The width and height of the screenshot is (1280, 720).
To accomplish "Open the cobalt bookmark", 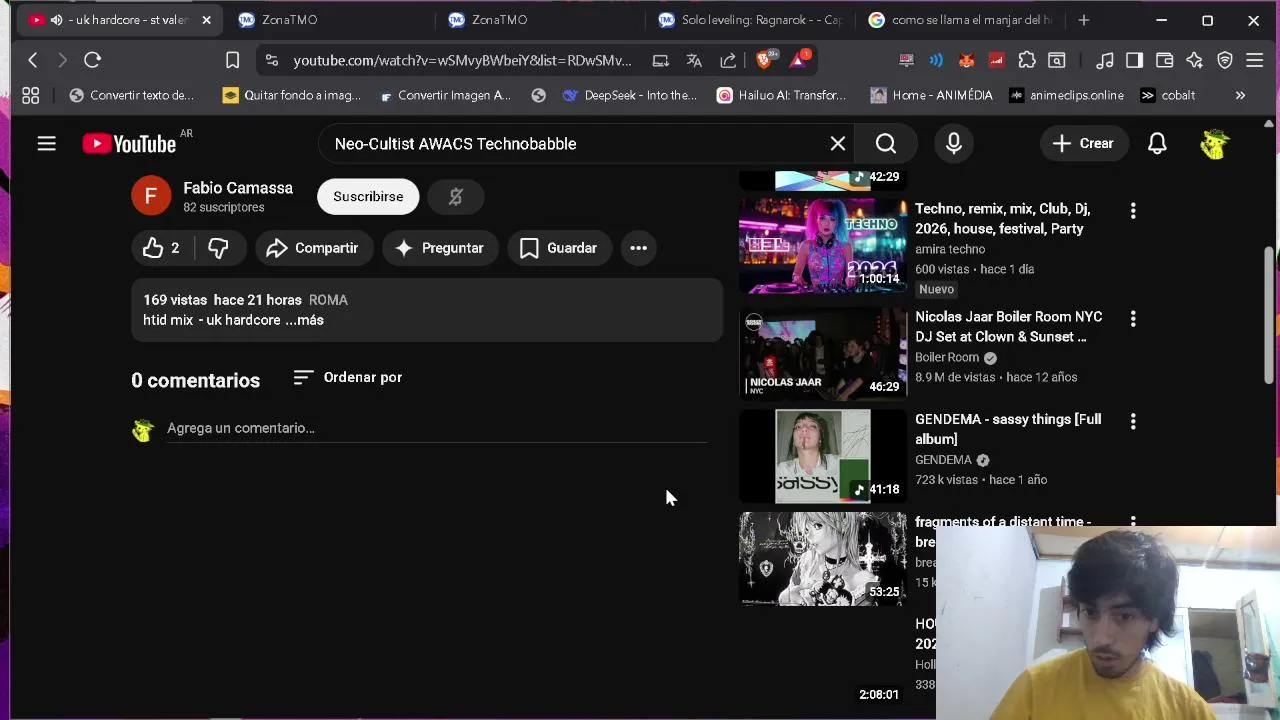I will (1167, 95).
